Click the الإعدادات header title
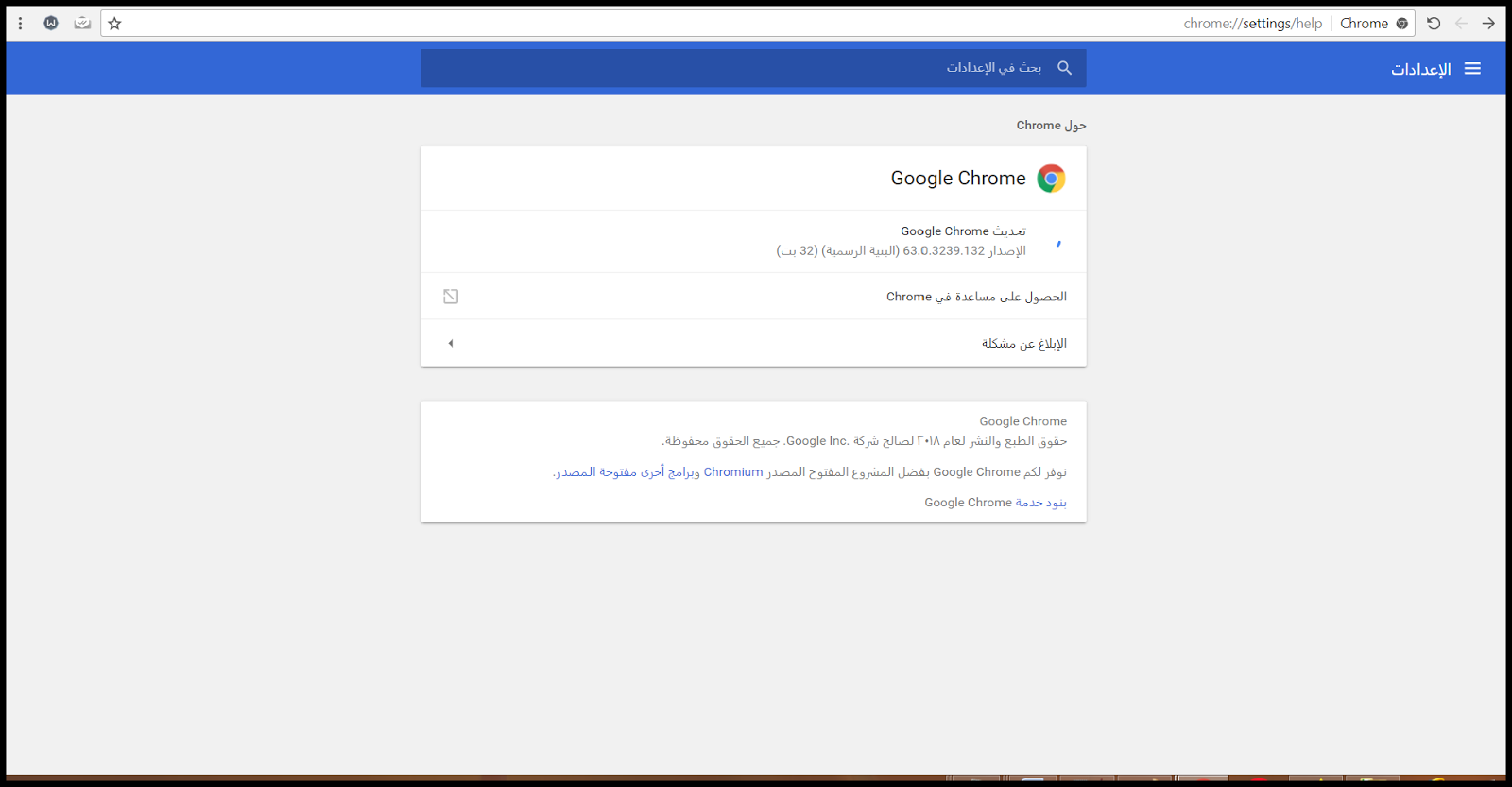The width and height of the screenshot is (1512, 787). 1420,69
